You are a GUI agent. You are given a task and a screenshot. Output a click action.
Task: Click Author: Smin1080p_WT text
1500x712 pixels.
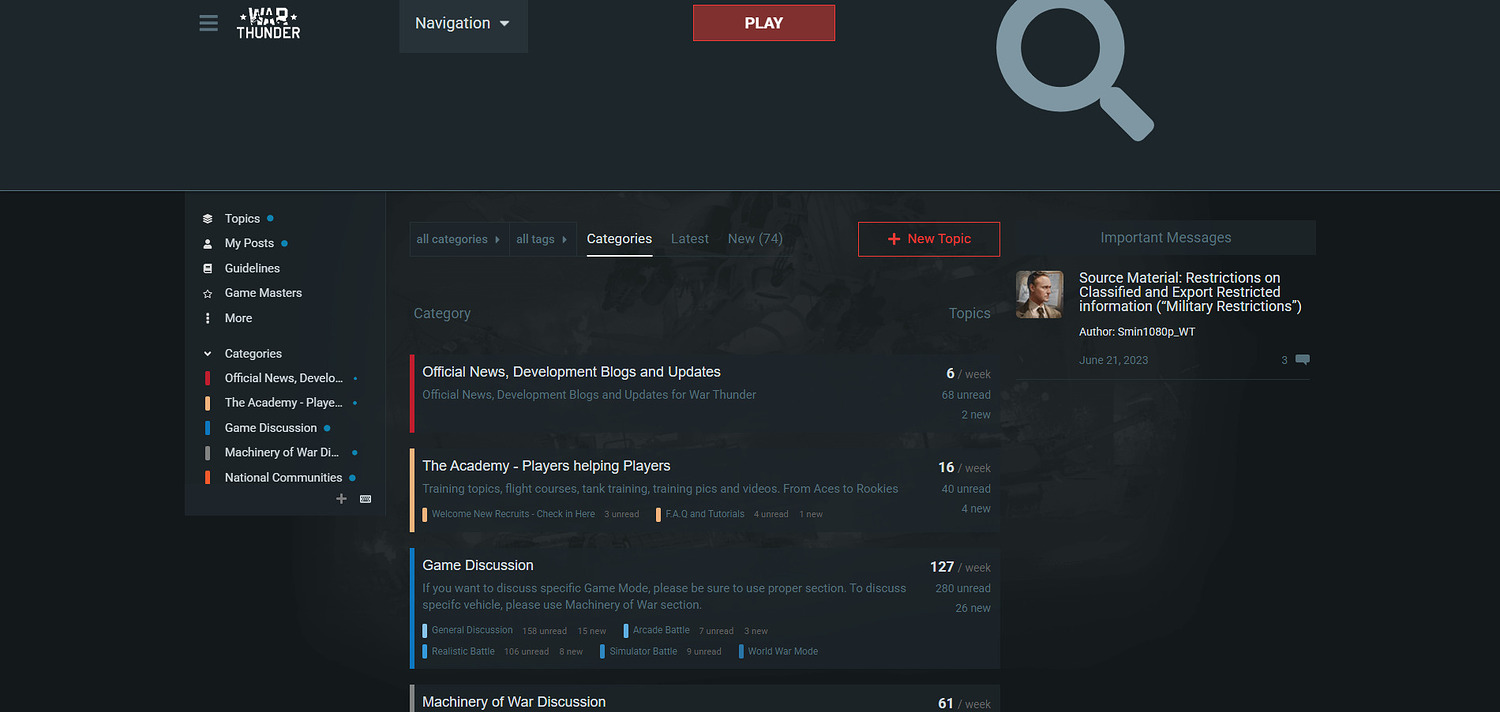point(1137,332)
